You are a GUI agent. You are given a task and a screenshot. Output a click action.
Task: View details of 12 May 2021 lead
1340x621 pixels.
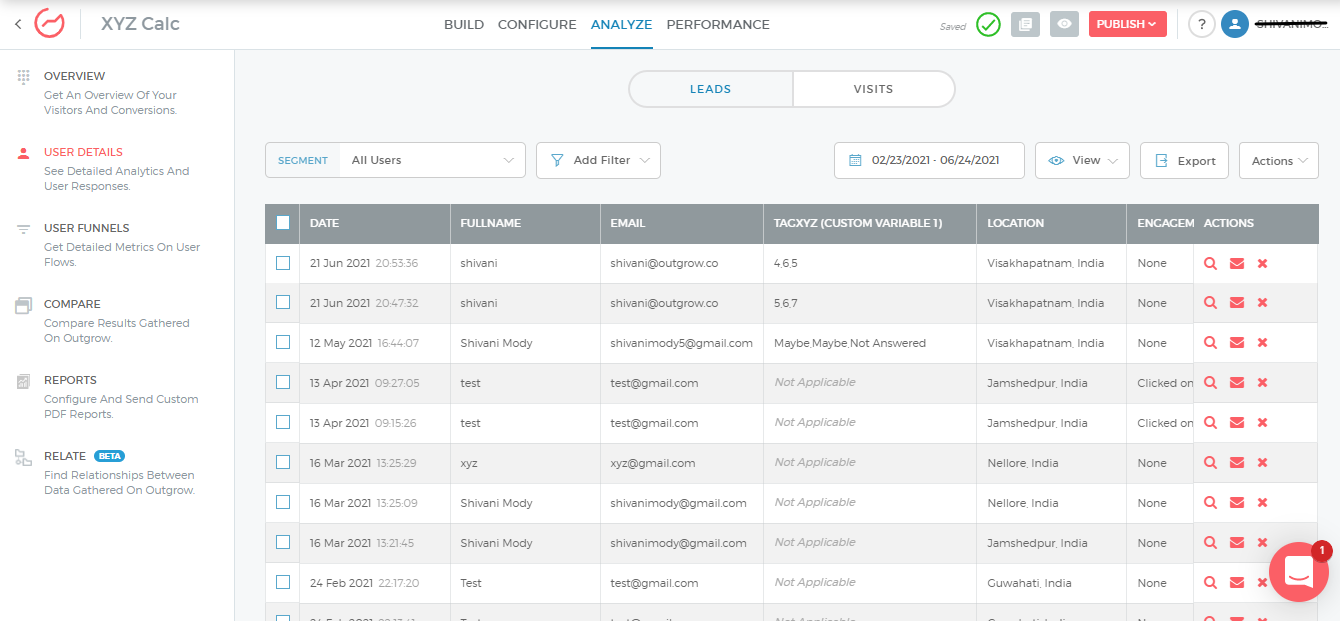click(x=1210, y=343)
